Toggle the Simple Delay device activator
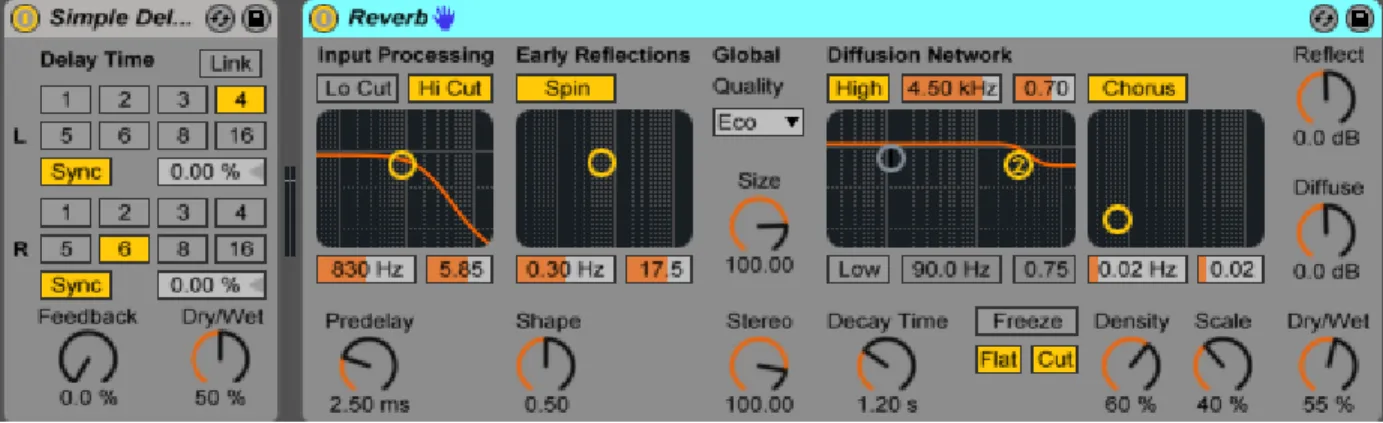This screenshot has width=1383, height=423. click(x=26, y=18)
